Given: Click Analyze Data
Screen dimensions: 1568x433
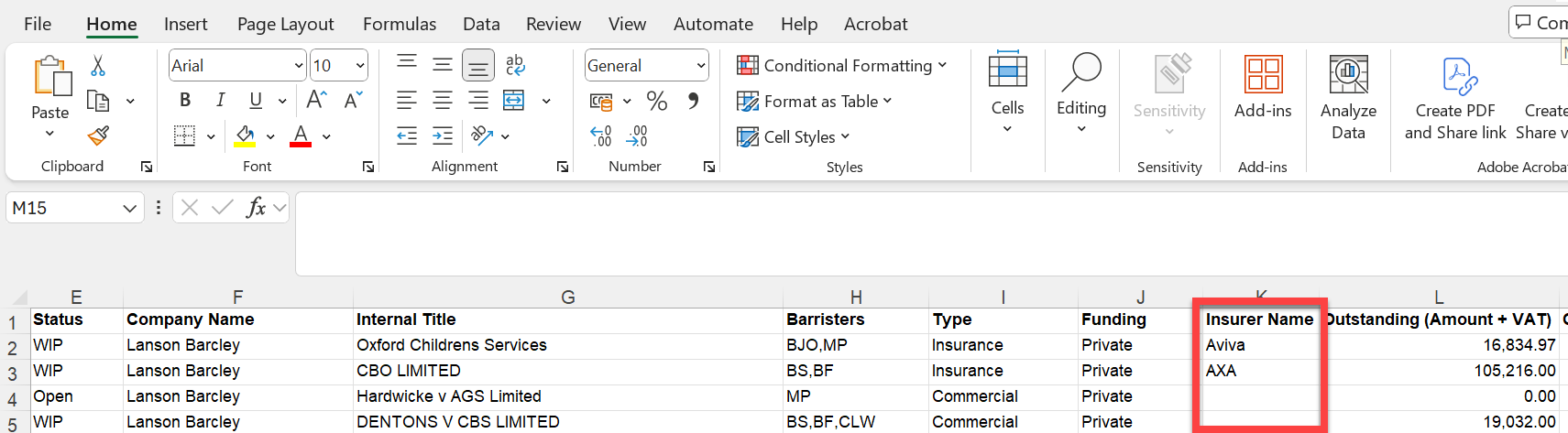Looking at the screenshot, I should 1348,96.
